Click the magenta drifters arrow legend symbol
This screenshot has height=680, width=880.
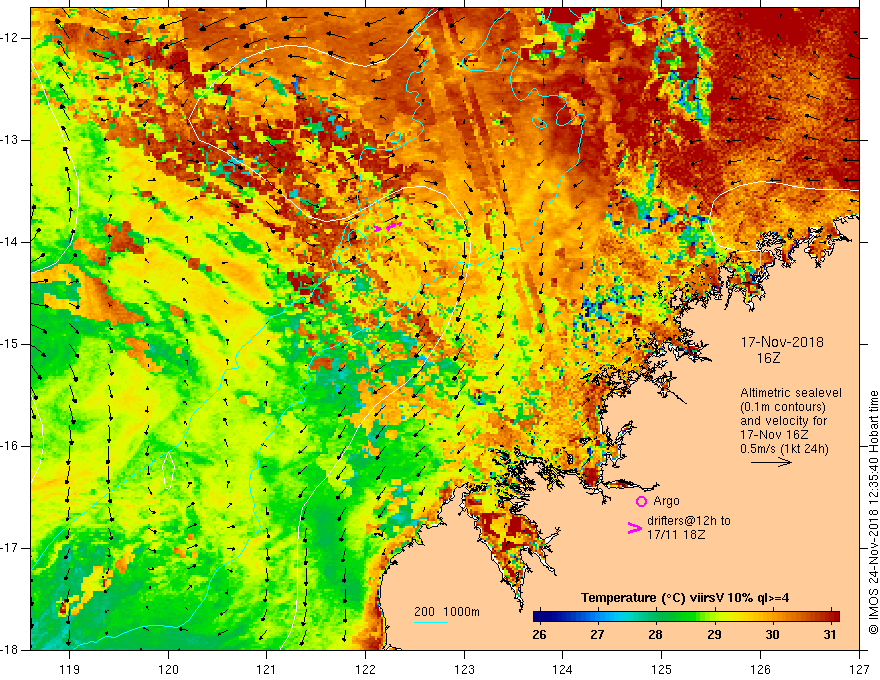click(x=634, y=528)
